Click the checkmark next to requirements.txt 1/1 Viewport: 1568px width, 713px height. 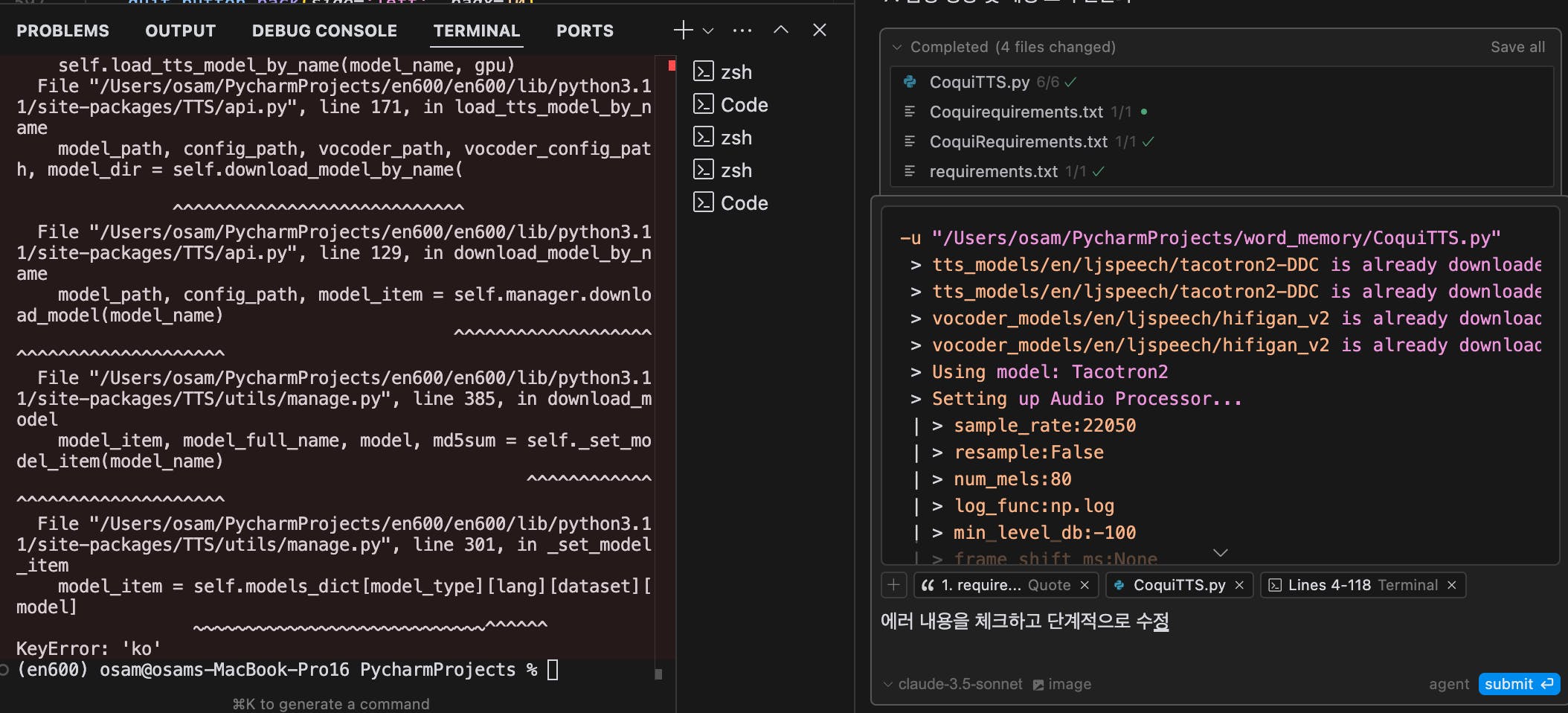coord(1099,171)
